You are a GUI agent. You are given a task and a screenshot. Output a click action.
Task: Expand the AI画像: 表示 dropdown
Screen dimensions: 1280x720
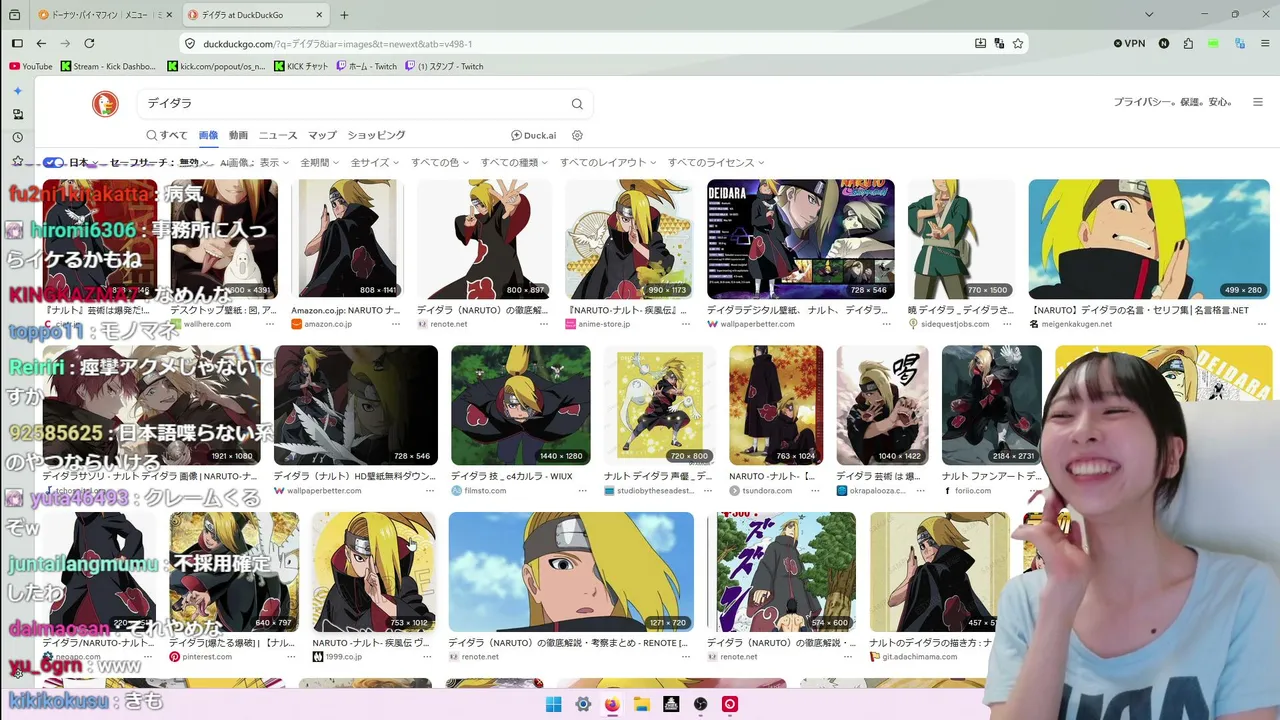[255, 163]
